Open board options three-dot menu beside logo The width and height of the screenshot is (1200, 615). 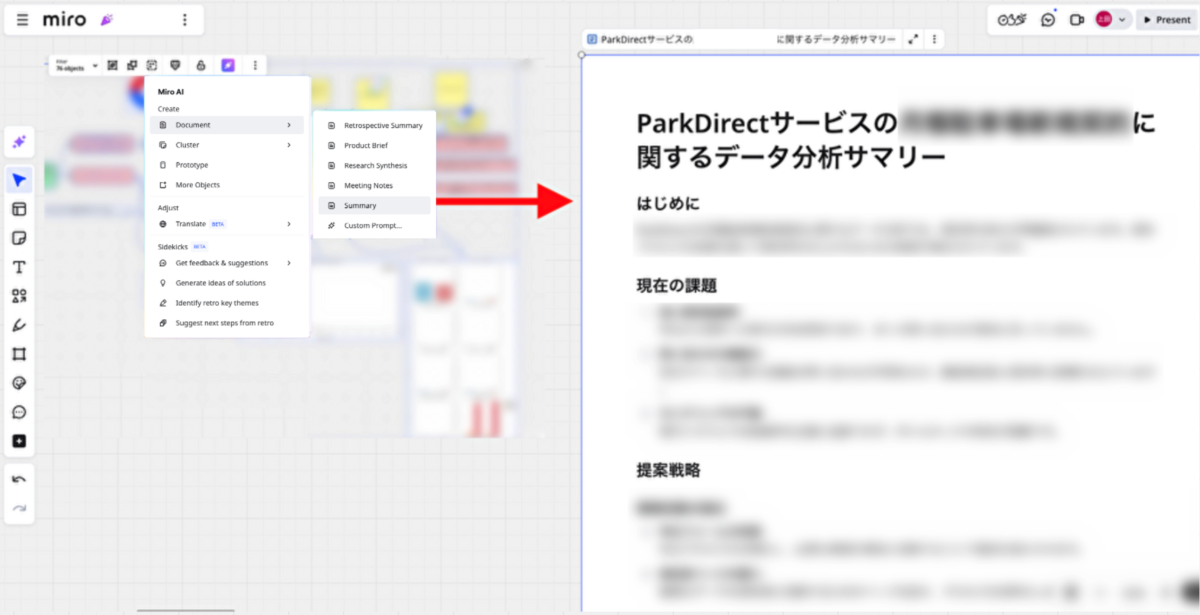184,20
